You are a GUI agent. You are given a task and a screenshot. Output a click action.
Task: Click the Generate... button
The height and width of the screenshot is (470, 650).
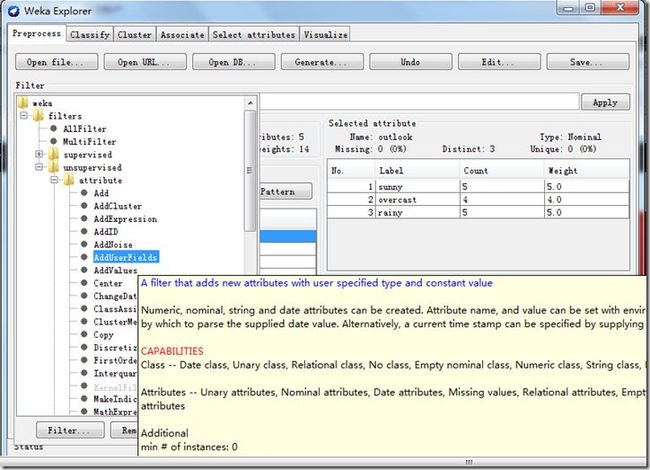tap(322, 62)
